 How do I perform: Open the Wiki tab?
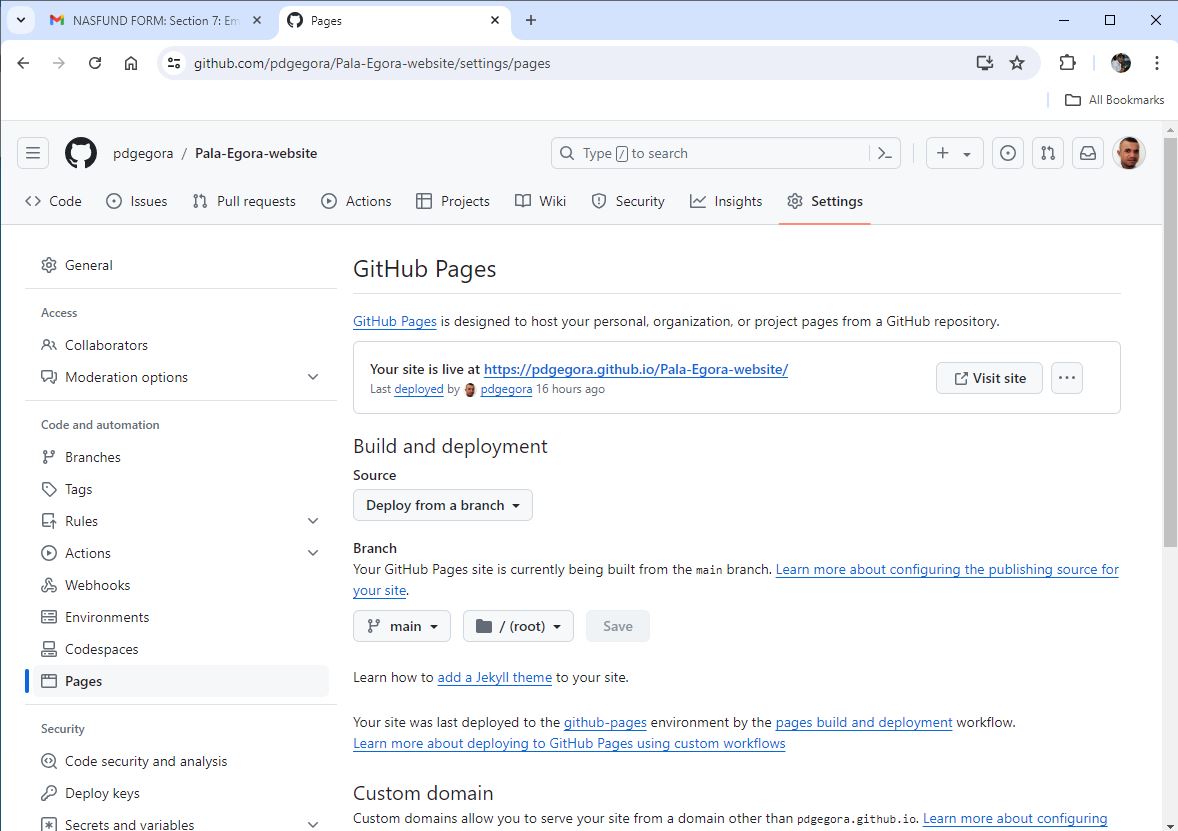[541, 201]
